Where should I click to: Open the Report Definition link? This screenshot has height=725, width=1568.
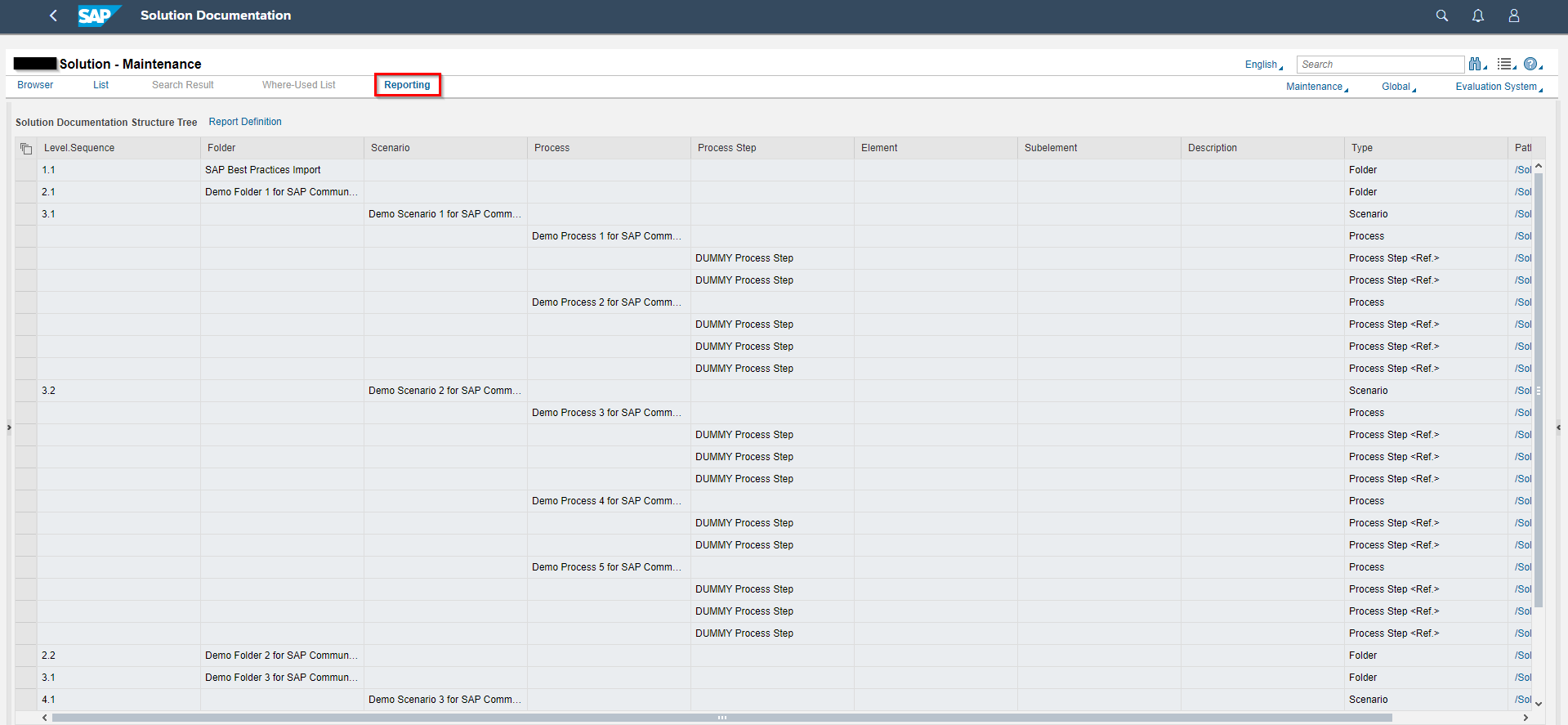[245, 122]
